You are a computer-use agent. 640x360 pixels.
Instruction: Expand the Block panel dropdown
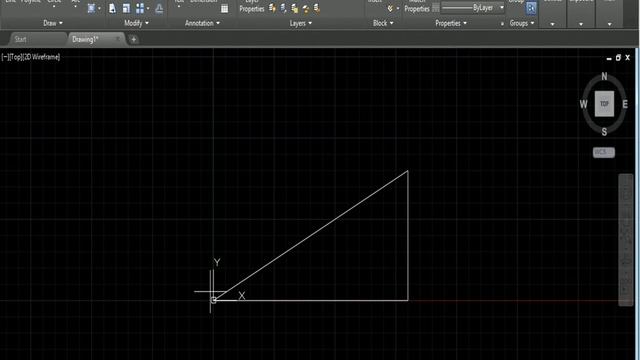(x=383, y=23)
